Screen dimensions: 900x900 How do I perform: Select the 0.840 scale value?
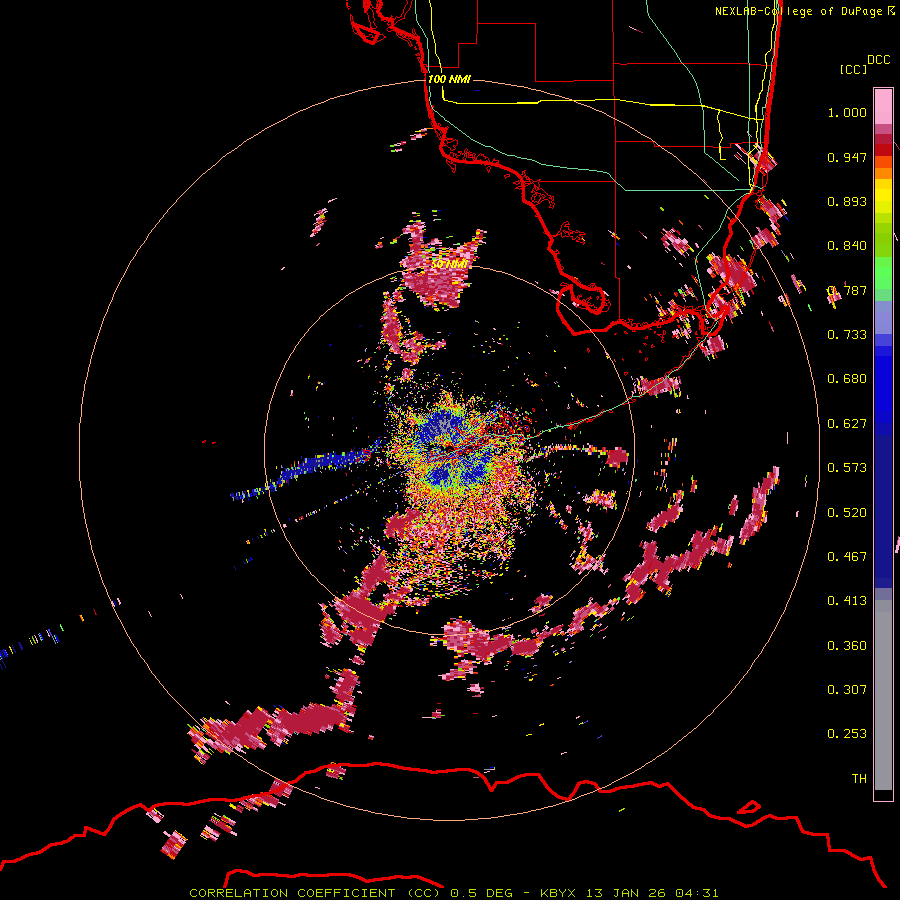pos(847,246)
